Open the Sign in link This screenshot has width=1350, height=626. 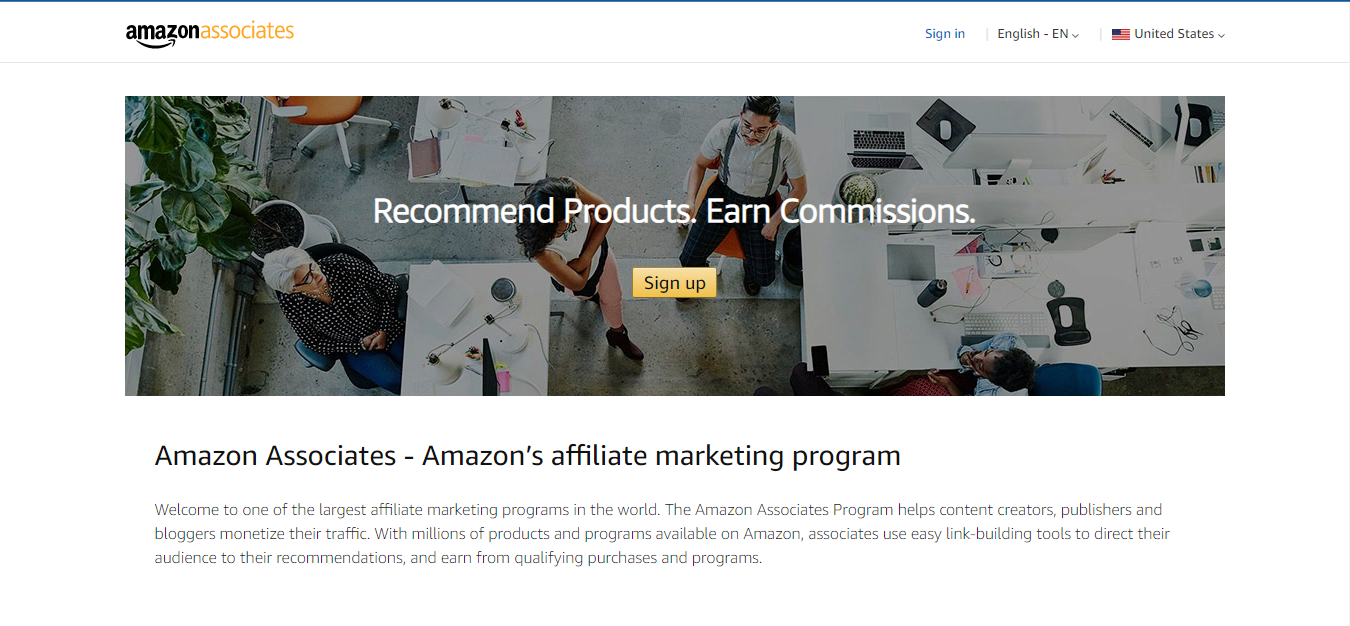point(945,34)
